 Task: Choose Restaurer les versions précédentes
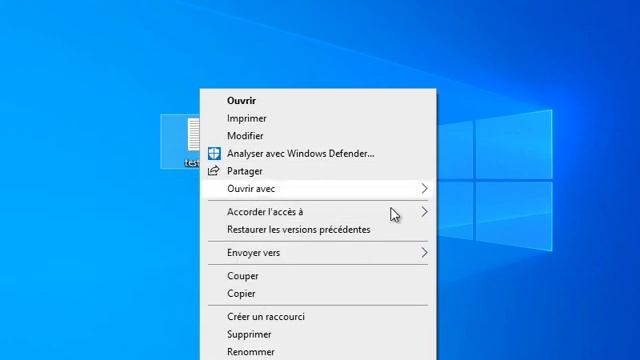click(x=318, y=229)
